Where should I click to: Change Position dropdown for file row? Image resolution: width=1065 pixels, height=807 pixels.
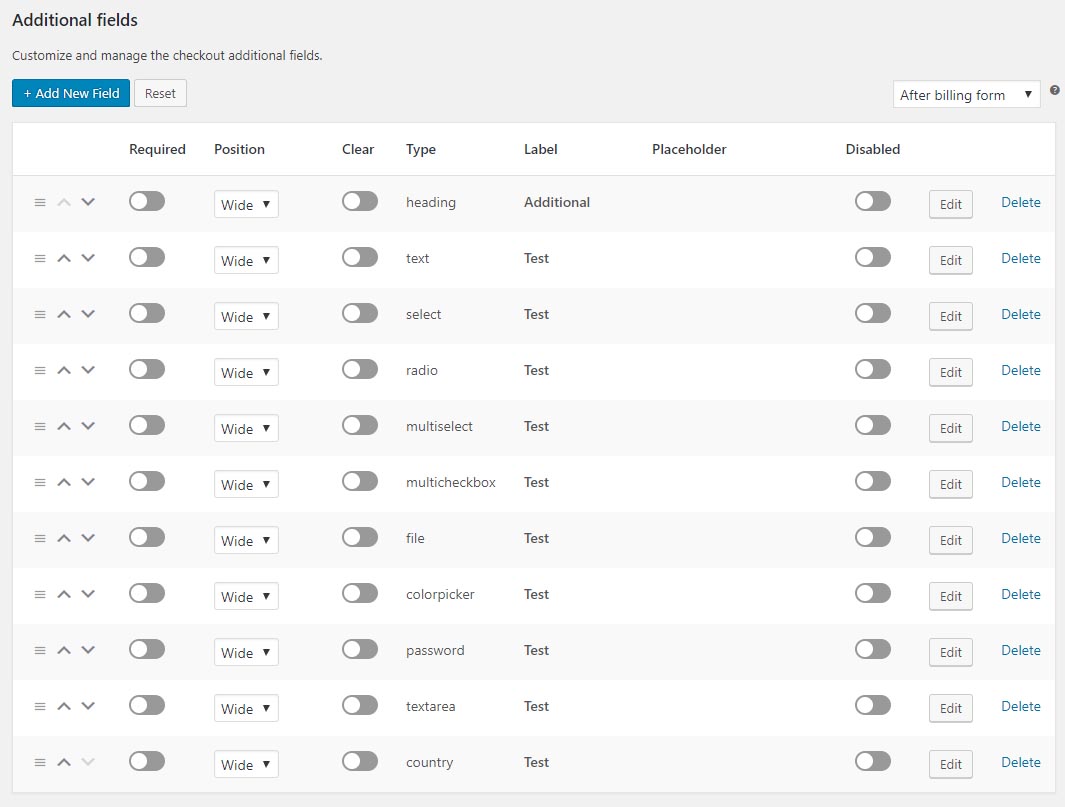[246, 540]
